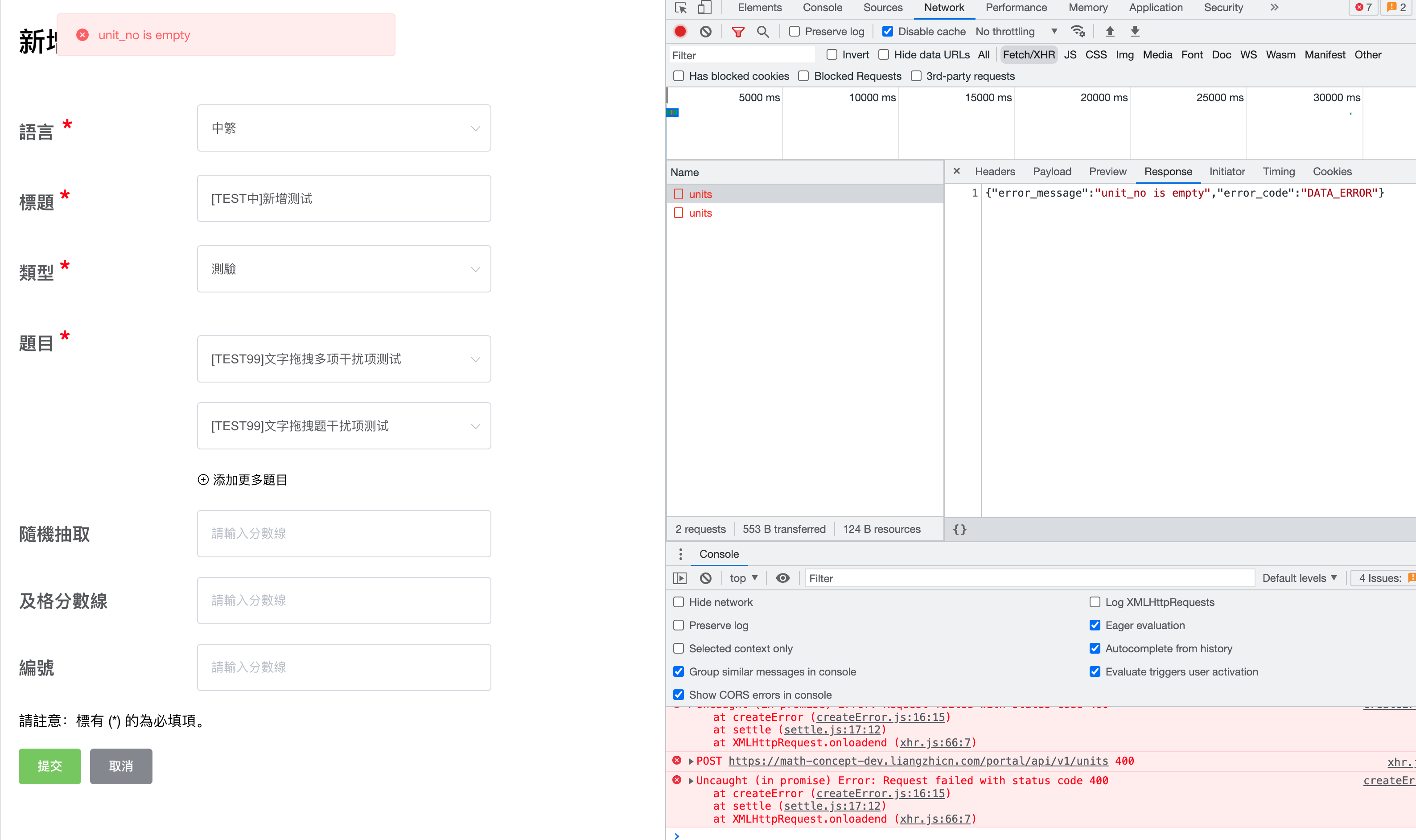Screen dimensions: 1416x840
Task: Check Hide data URLs
Action: pos(884,55)
